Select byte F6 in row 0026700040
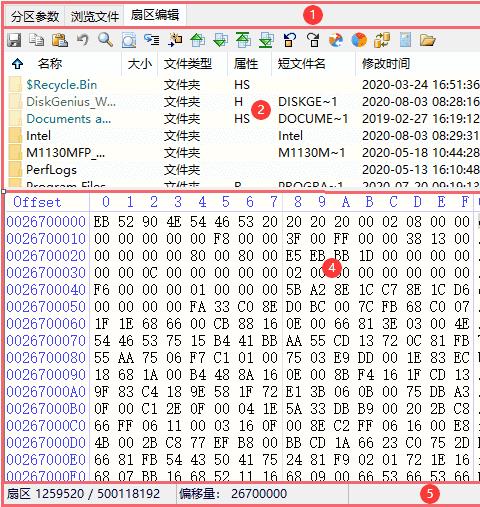Viewport: 480px width, 507px height. point(102,290)
